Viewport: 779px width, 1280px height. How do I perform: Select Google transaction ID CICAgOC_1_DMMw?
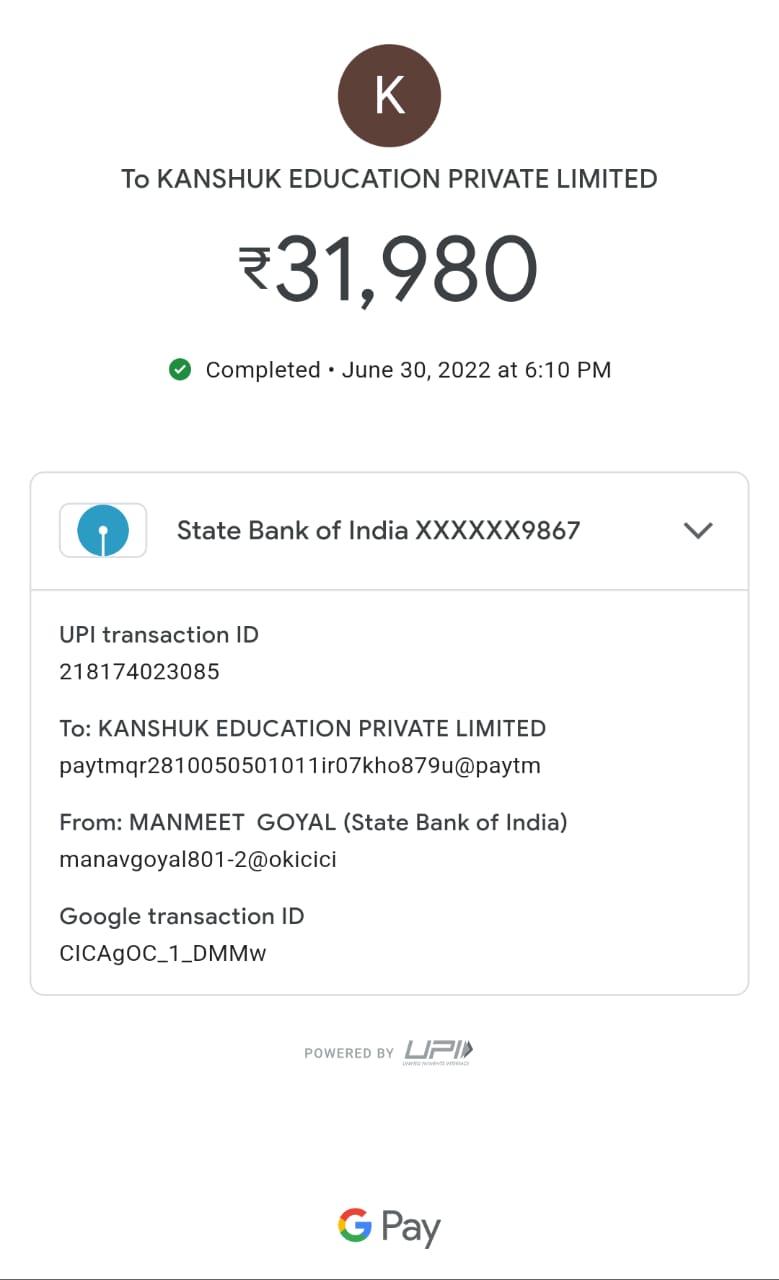[163, 953]
